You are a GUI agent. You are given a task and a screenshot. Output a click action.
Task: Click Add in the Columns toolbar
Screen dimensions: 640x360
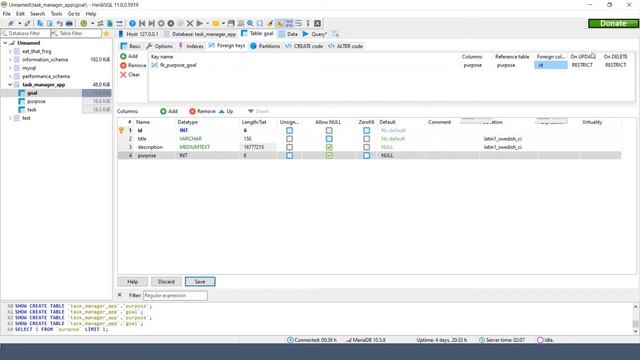pos(169,111)
